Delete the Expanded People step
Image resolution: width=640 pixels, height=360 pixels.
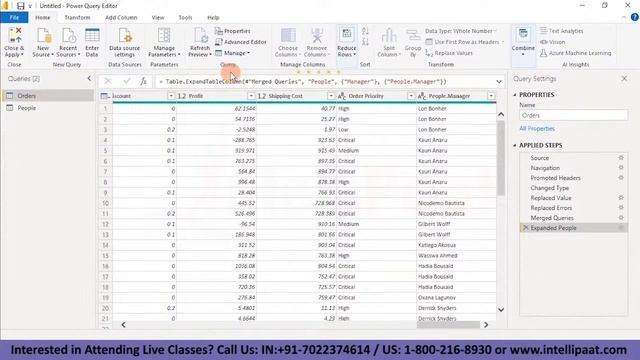(x=525, y=228)
